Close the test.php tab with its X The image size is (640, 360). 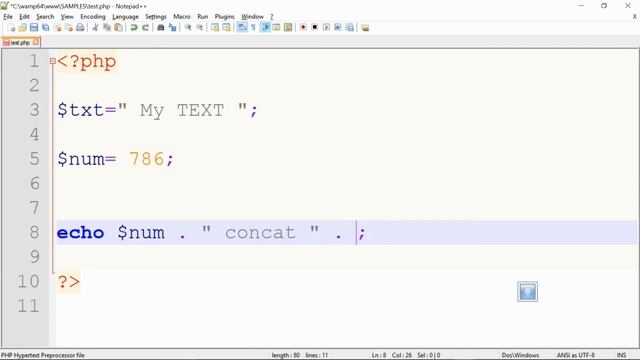[36, 42]
